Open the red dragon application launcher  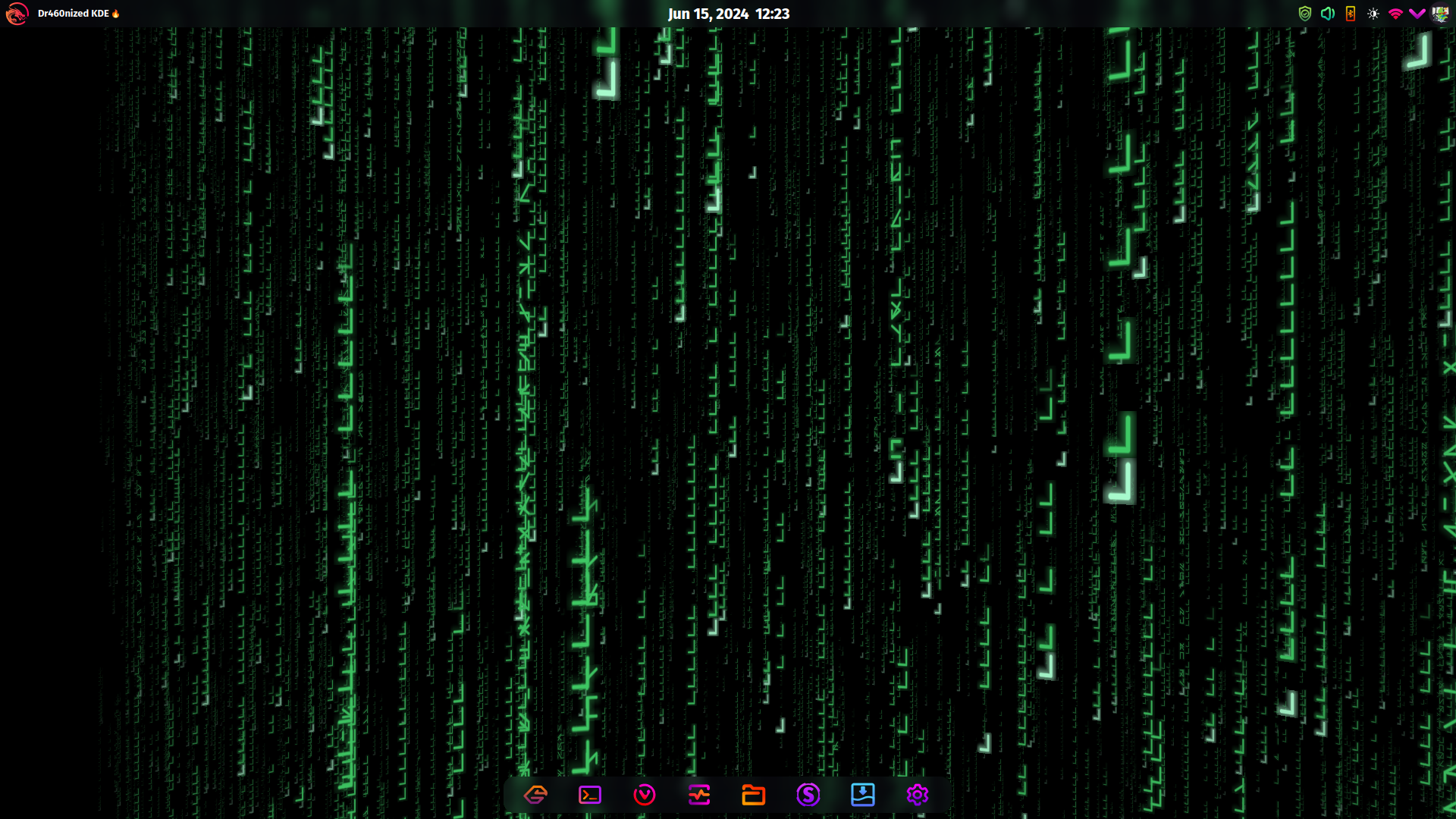tap(17, 14)
